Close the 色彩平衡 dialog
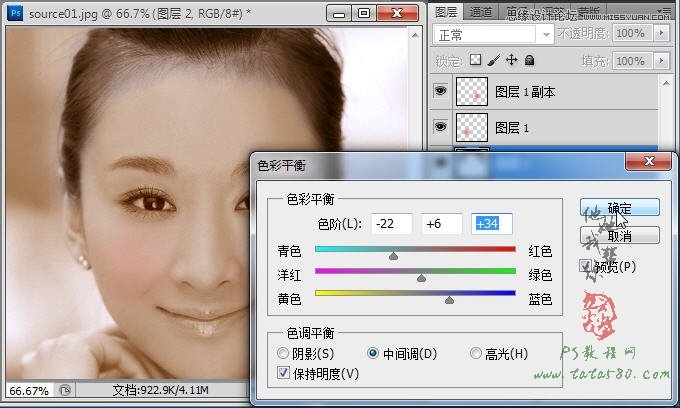The width and height of the screenshot is (680, 408). point(649,161)
